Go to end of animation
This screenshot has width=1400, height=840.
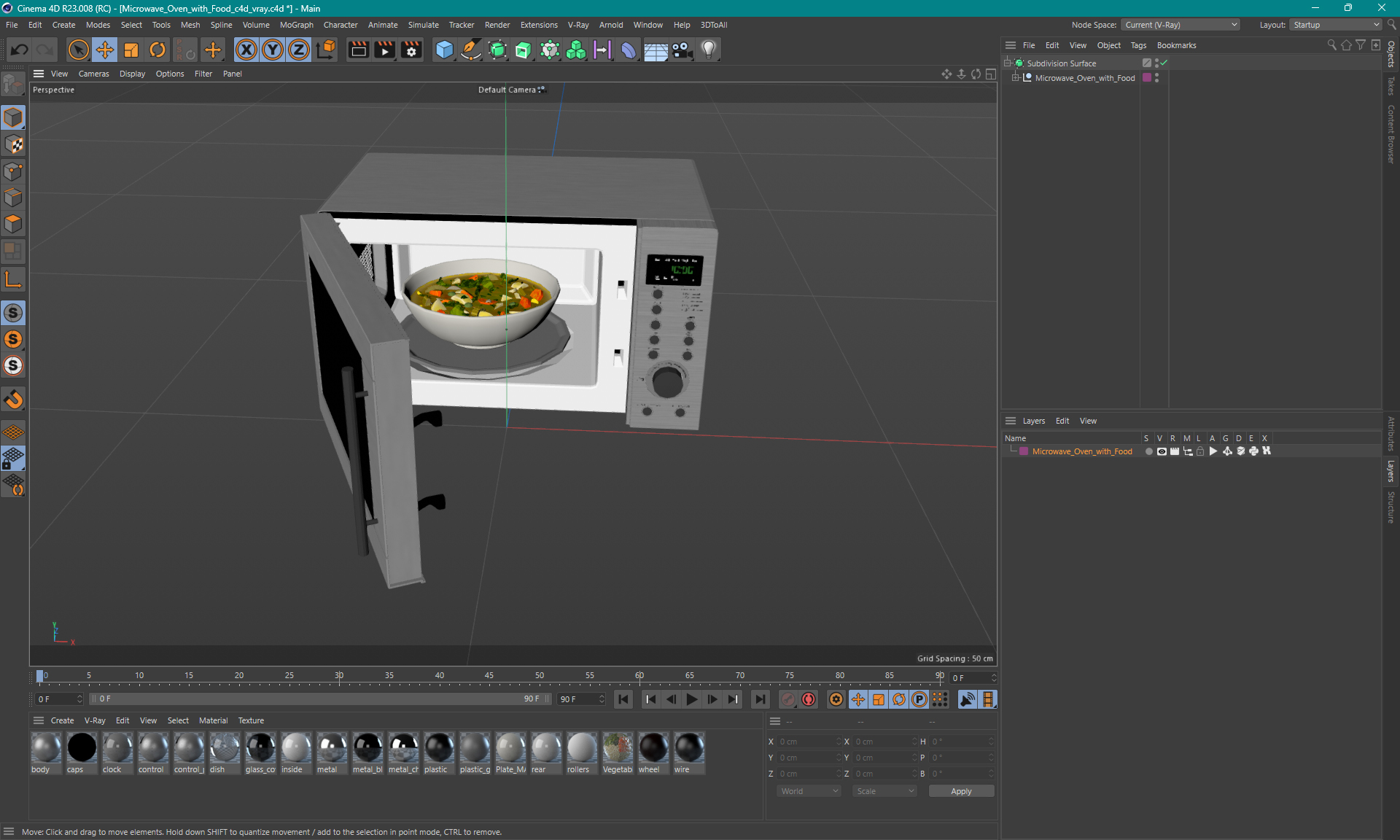760,699
